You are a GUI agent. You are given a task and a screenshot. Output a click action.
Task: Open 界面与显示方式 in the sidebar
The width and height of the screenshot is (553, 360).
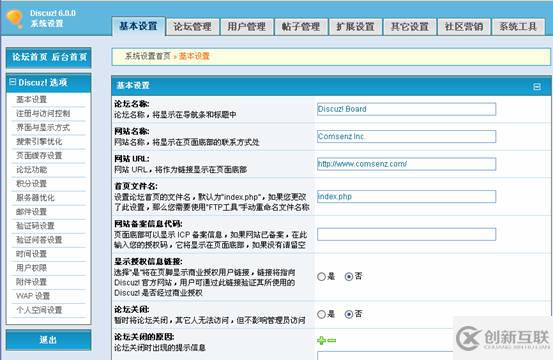(x=43, y=128)
